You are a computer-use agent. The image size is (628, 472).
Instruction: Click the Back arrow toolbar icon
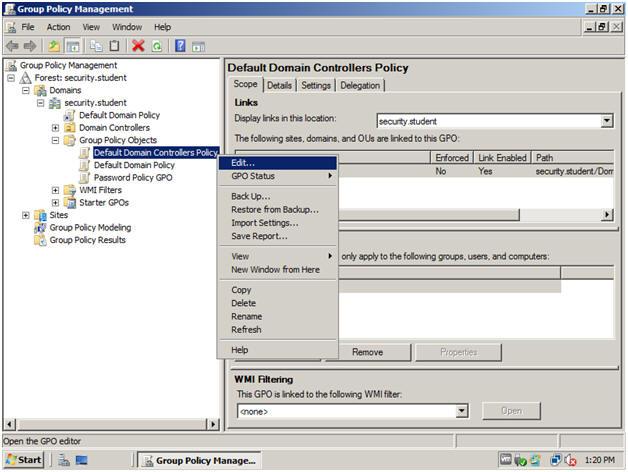coord(12,46)
